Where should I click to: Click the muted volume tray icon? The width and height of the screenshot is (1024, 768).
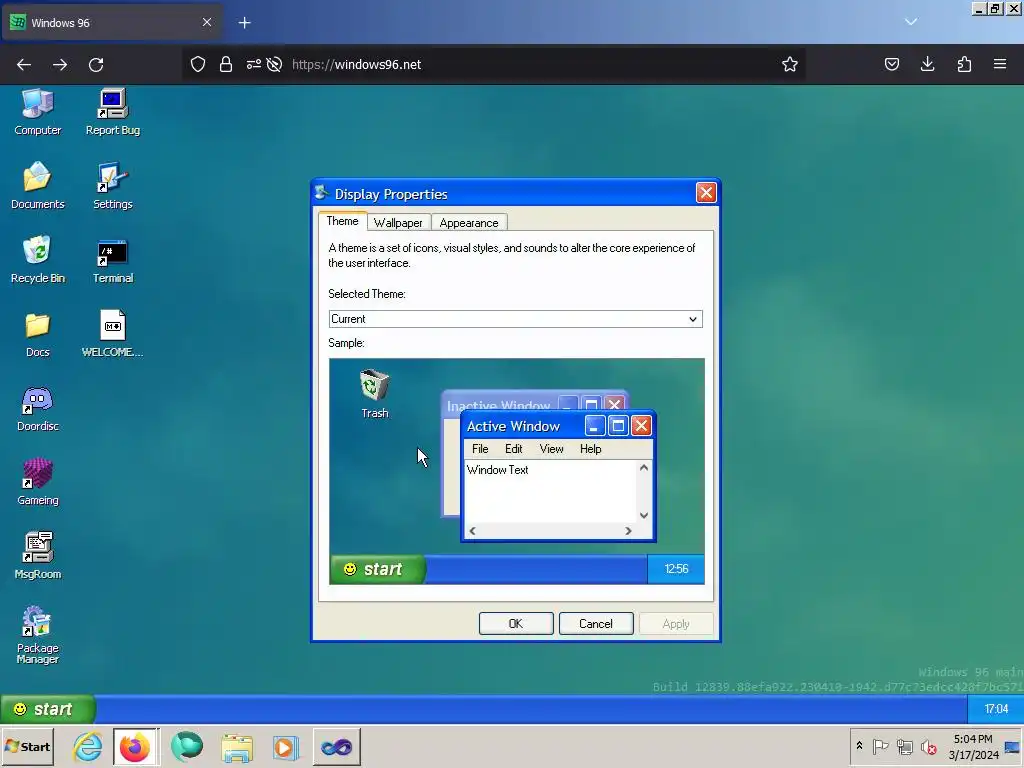point(928,746)
